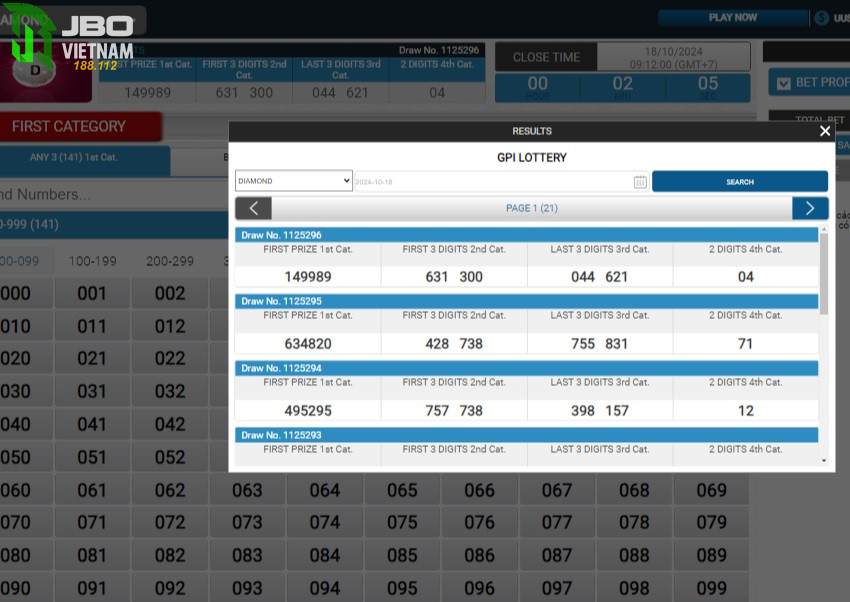Pick number 031 in the grid

click(x=92, y=391)
